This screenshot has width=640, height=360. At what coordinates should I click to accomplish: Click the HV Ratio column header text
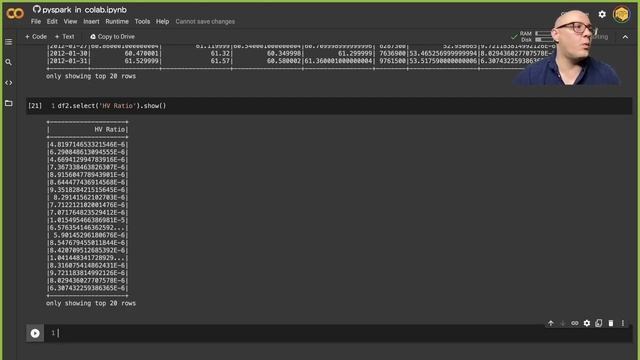tap(109, 129)
